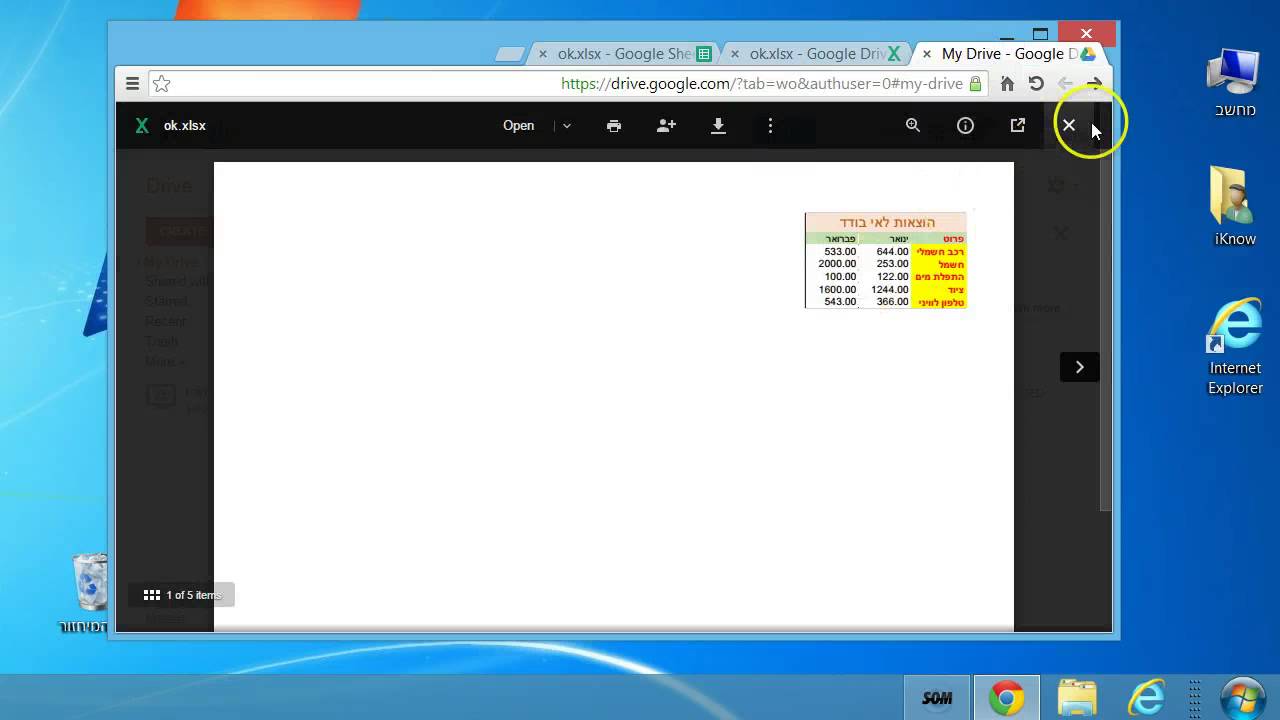
Task: Select the computer desktop icon
Action: [x=1235, y=83]
